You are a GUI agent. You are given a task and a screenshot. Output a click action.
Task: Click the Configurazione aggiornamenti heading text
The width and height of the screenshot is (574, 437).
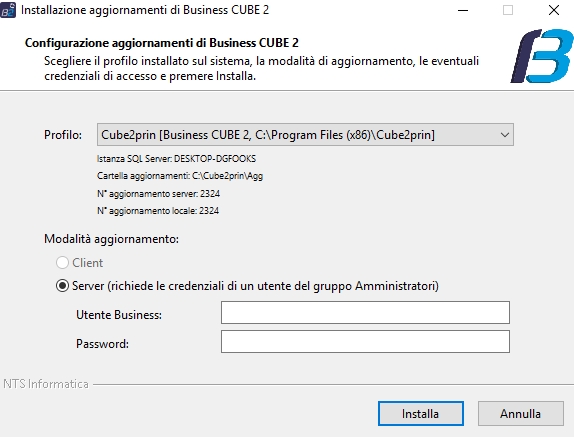point(161,43)
